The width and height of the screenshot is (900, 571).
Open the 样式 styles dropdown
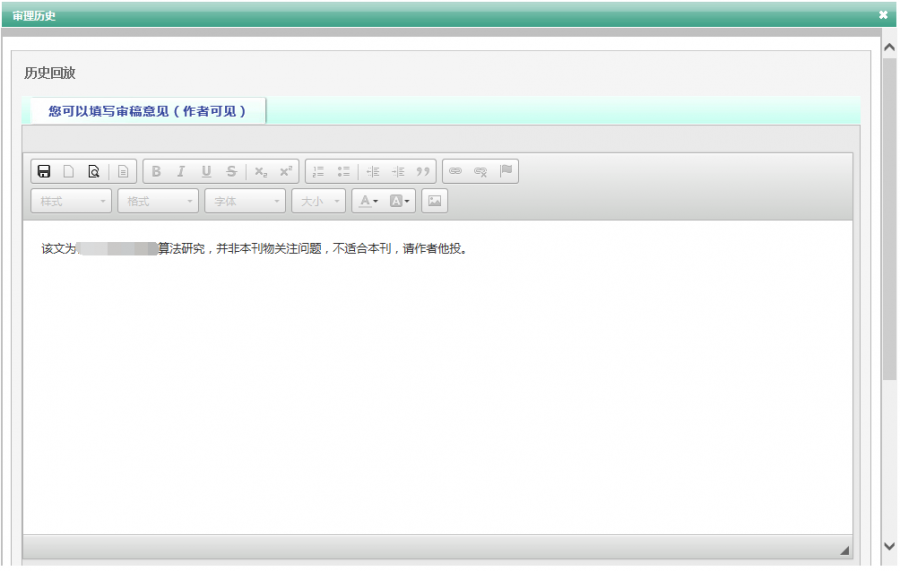(71, 201)
